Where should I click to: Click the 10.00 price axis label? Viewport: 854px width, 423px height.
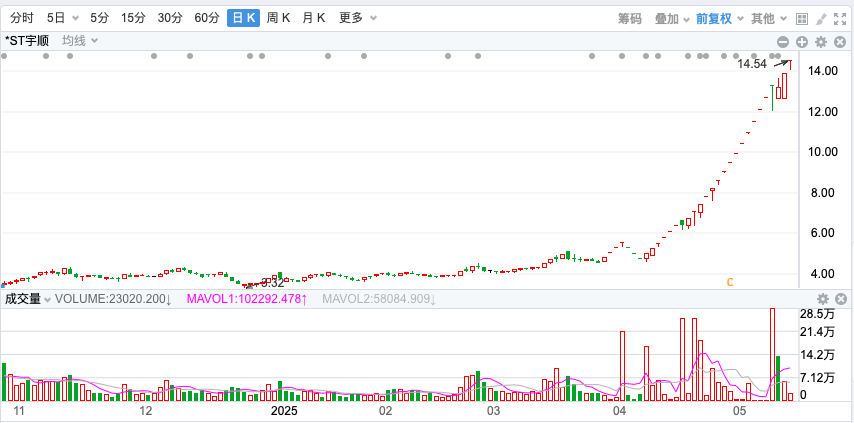[822, 152]
